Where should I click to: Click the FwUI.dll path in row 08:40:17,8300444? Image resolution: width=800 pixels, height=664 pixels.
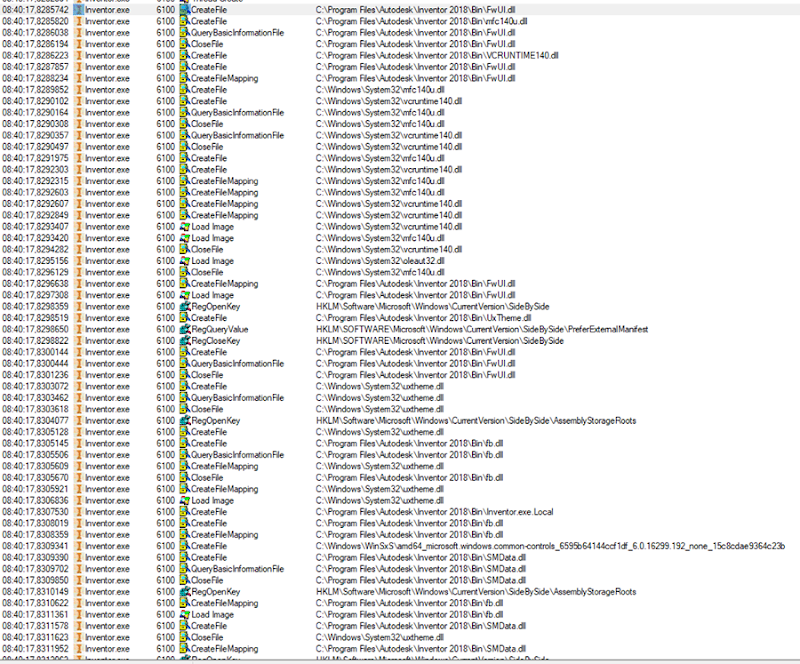pyautogui.click(x=415, y=363)
